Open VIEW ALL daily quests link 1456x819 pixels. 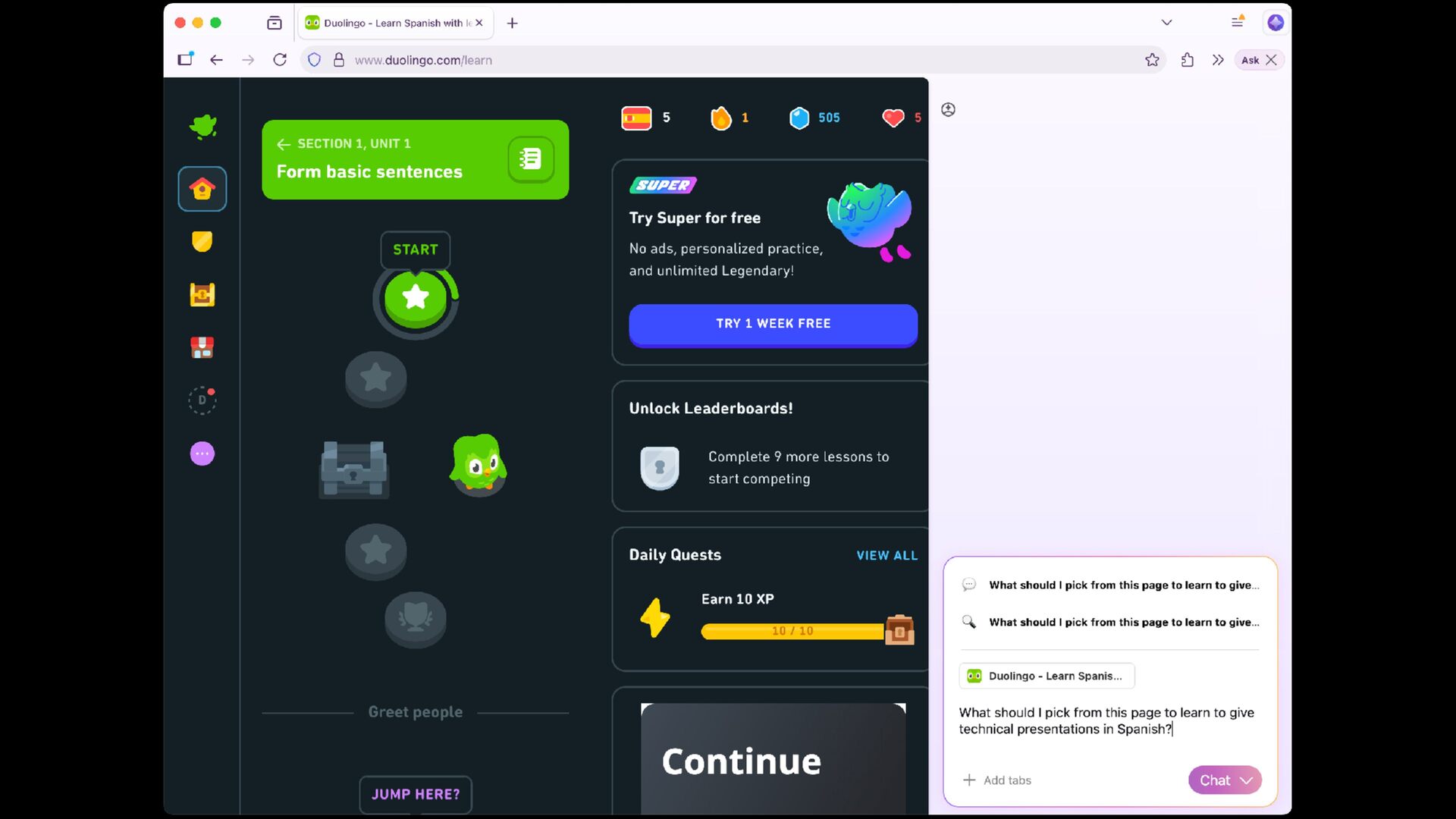[x=886, y=556]
